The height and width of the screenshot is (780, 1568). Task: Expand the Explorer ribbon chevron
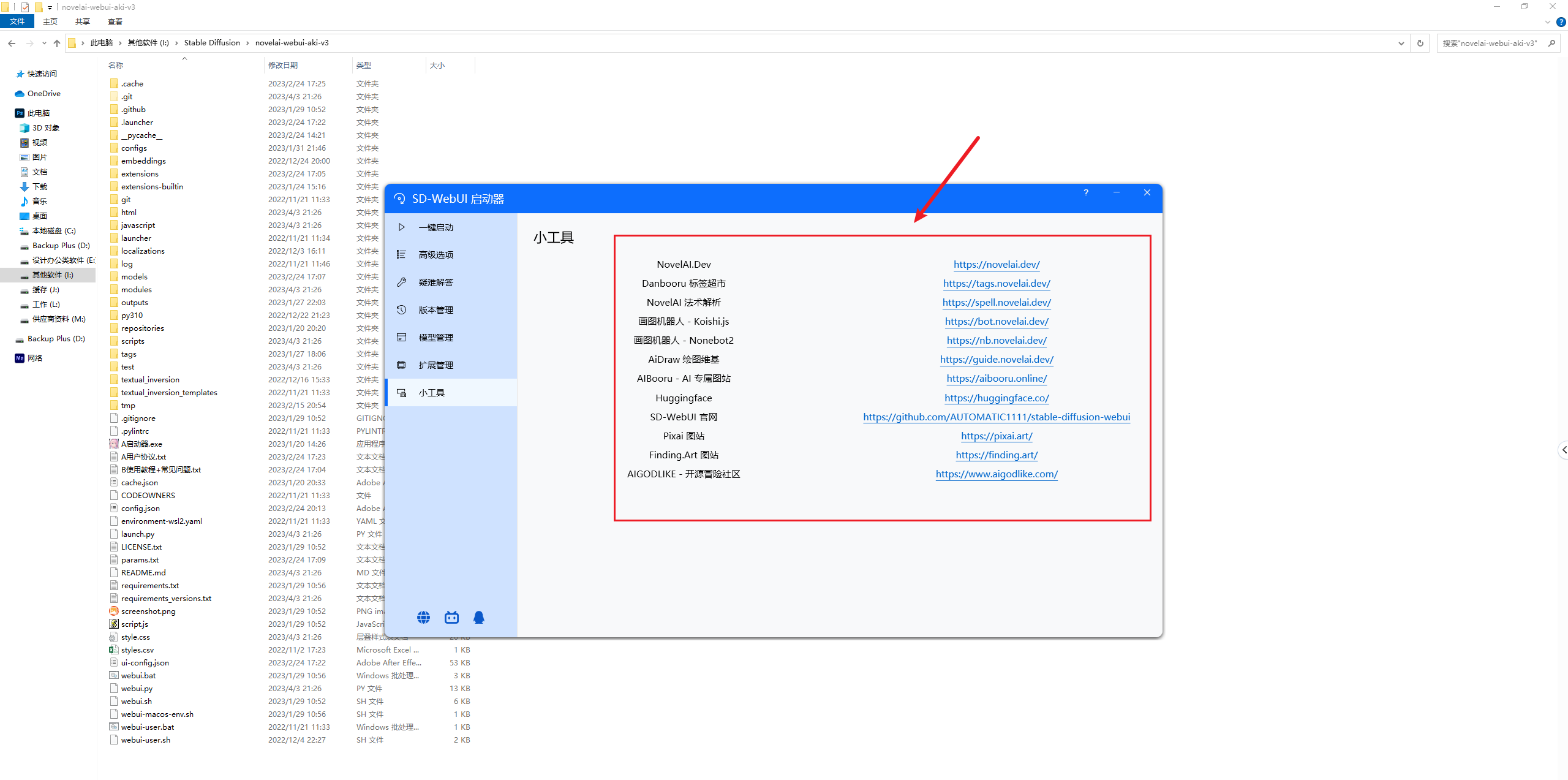point(1548,22)
